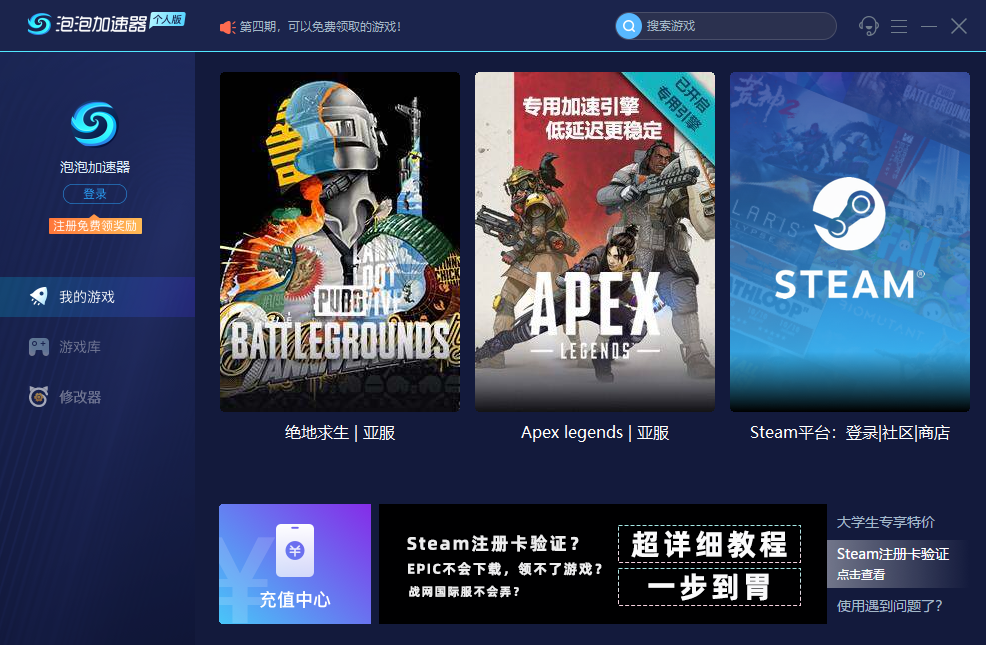
Task: Select the 我的游戏 sidebar tab
Action: coord(97,297)
